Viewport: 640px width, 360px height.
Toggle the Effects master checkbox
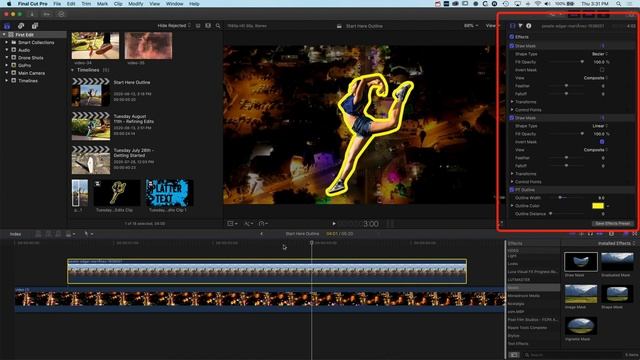point(511,37)
